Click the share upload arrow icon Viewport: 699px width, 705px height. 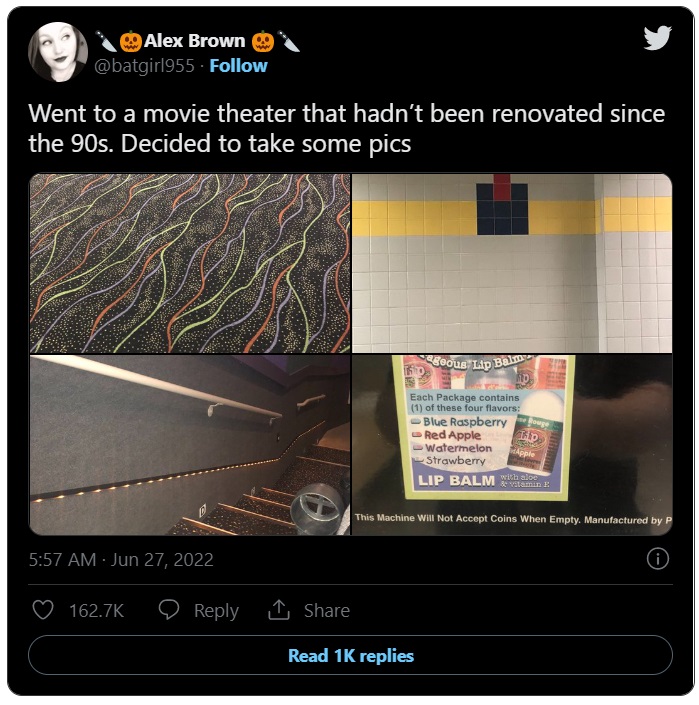coord(279,610)
